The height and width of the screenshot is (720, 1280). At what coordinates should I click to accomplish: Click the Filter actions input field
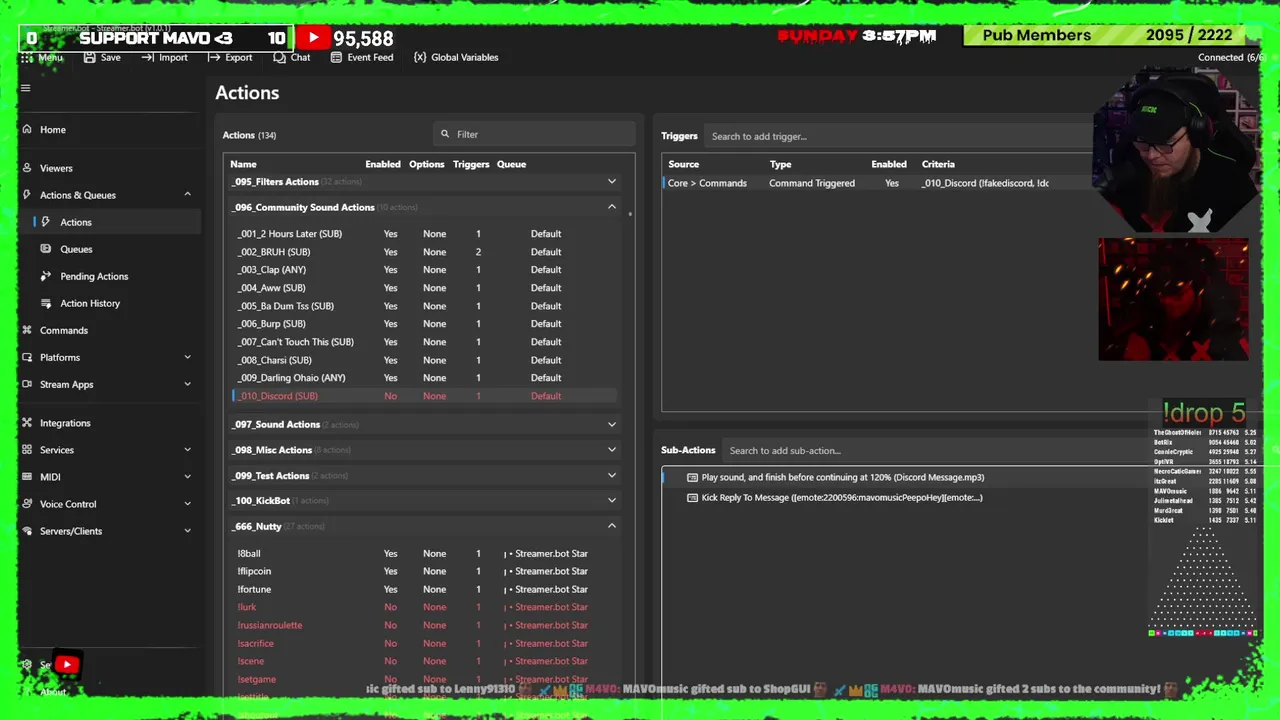click(x=535, y=134)
